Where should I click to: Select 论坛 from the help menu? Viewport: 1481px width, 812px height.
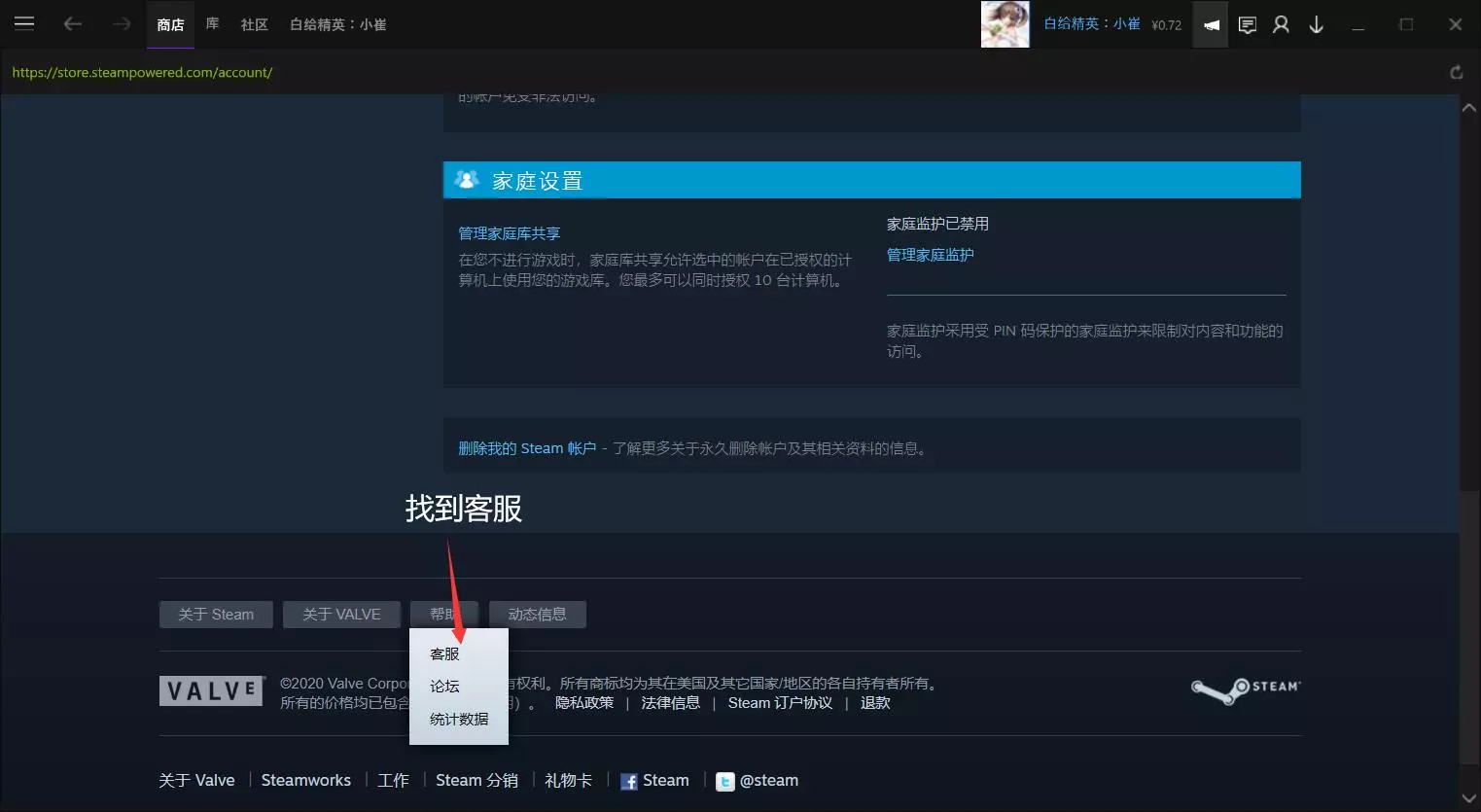(x=445, y=687)
